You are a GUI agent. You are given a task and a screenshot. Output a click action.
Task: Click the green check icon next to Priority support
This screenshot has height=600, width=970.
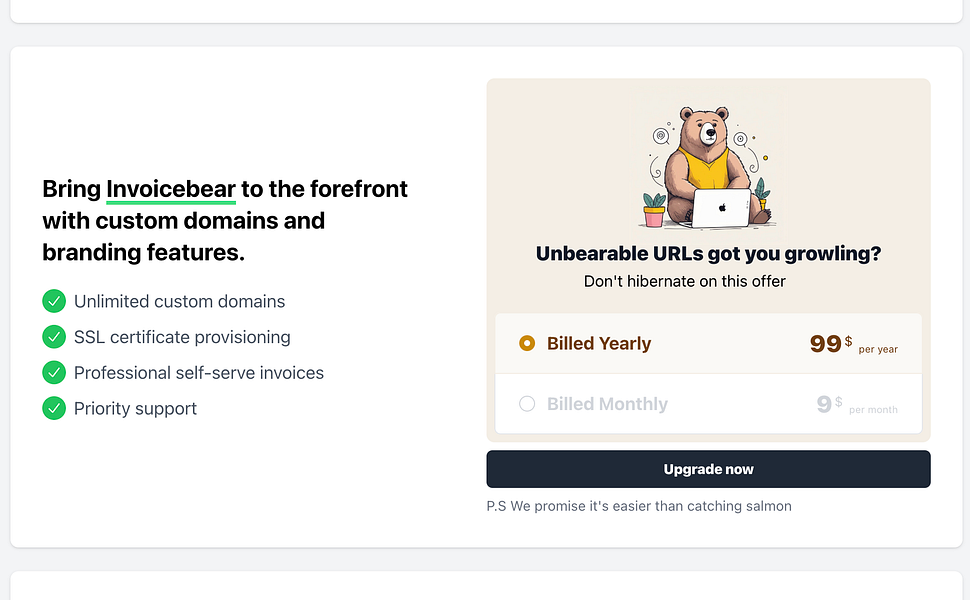(54, 408)
